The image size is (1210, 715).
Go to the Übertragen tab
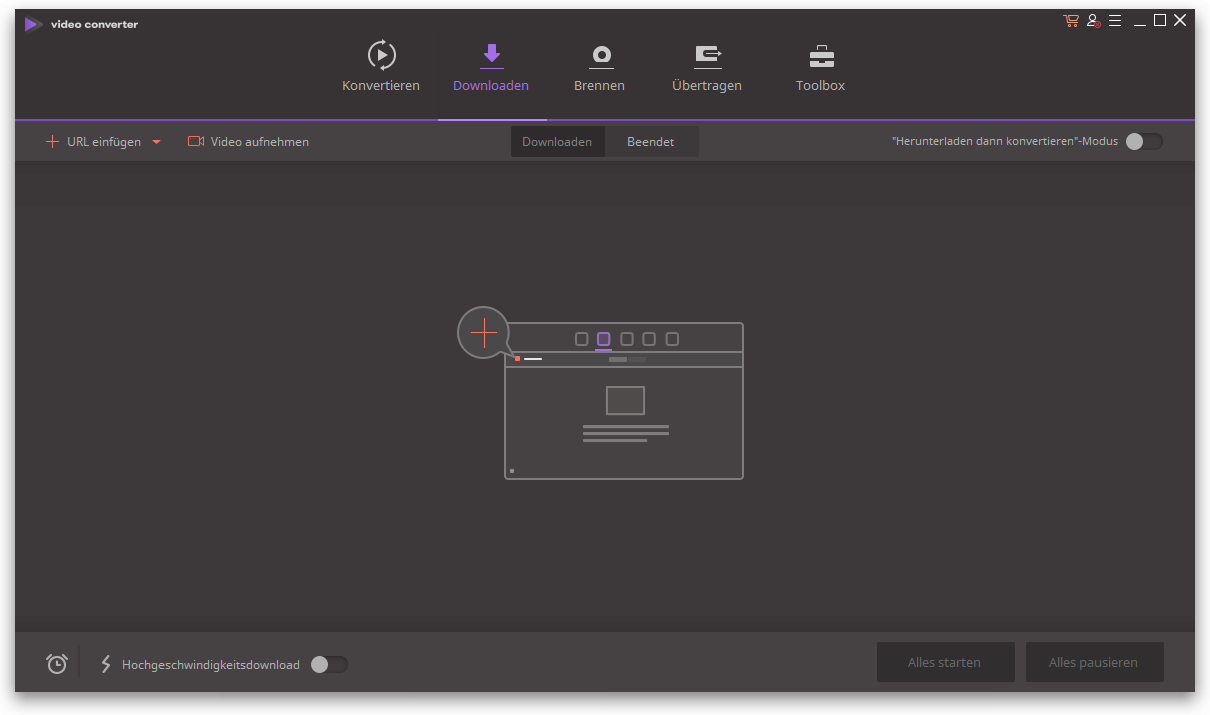click(707, 66)
